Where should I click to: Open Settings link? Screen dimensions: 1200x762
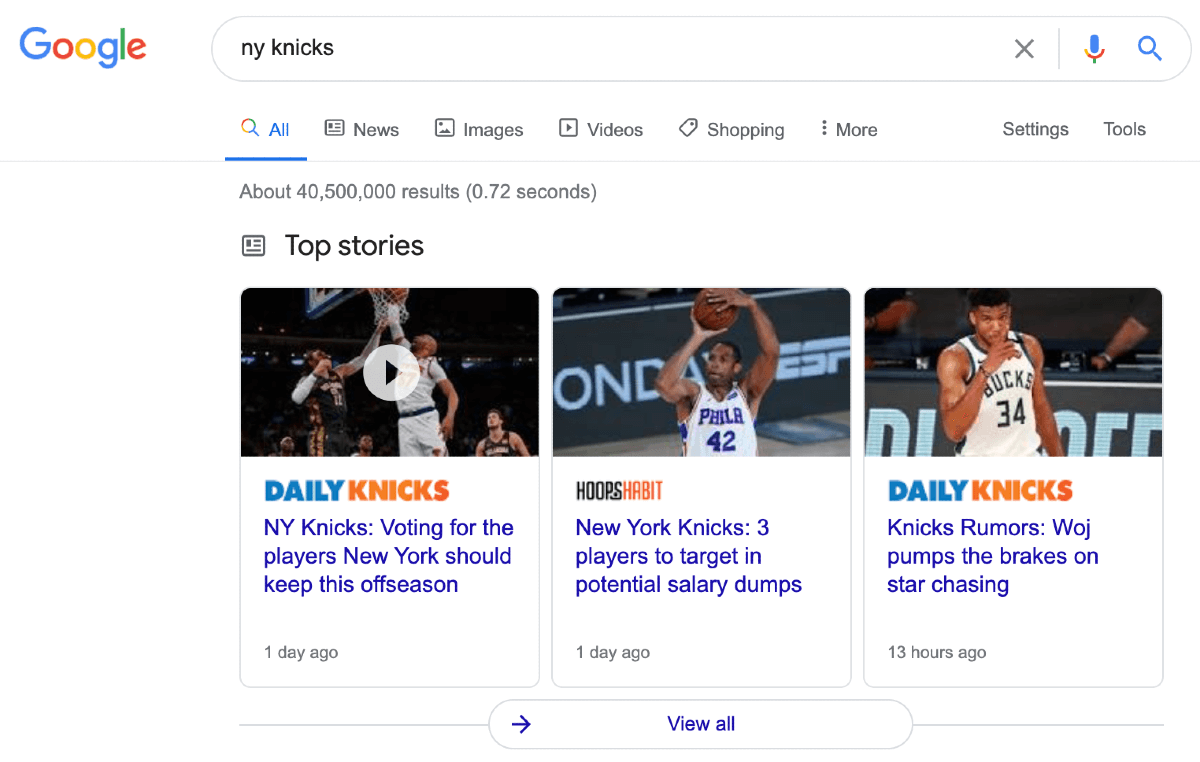[1035, 129]
